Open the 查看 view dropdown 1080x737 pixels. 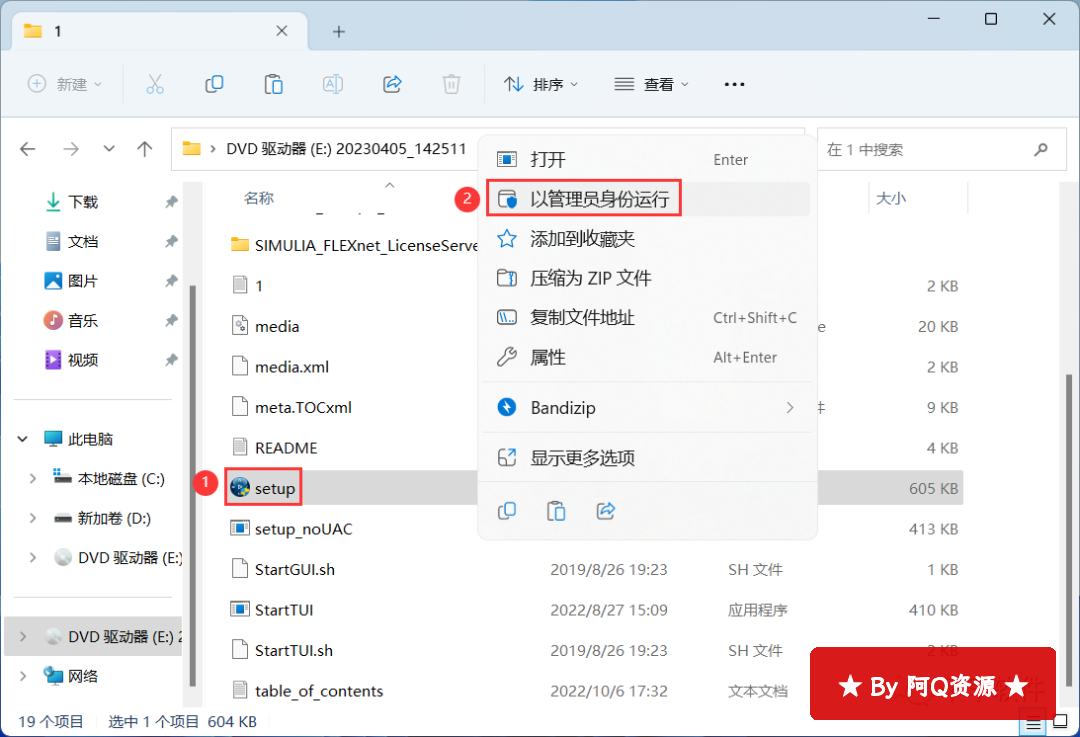click(x=652, y=85)
